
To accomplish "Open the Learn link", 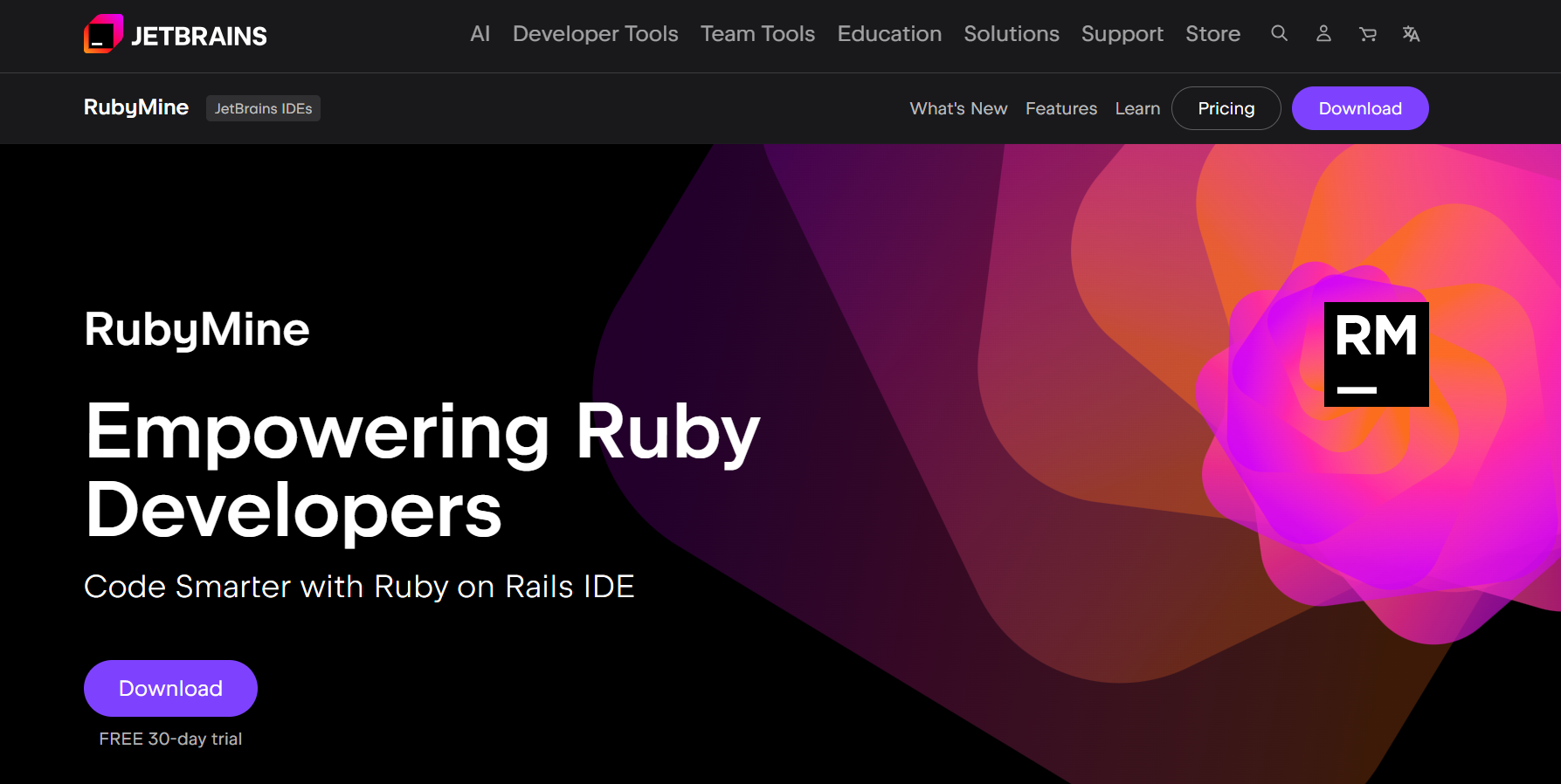I will (1137, 108).
